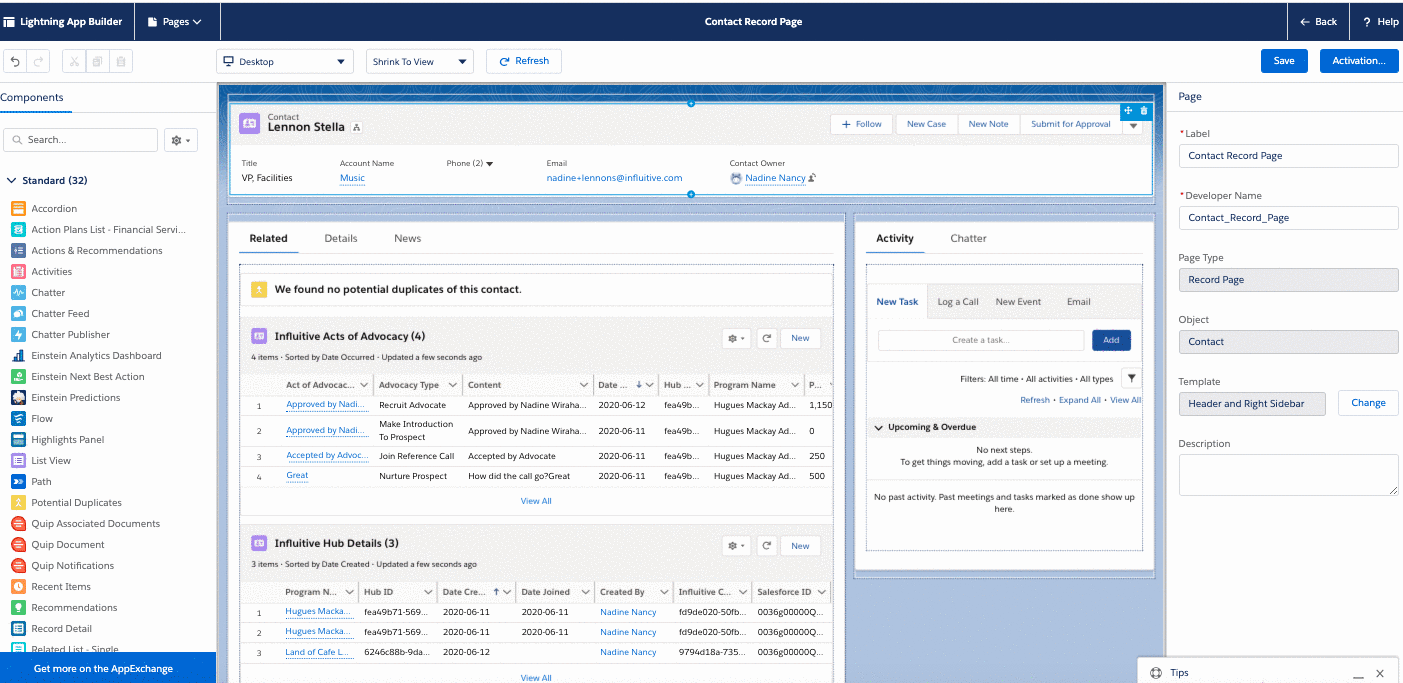
Task: Click the filter funnel icon in Activity
Action: click(1130, 378)
